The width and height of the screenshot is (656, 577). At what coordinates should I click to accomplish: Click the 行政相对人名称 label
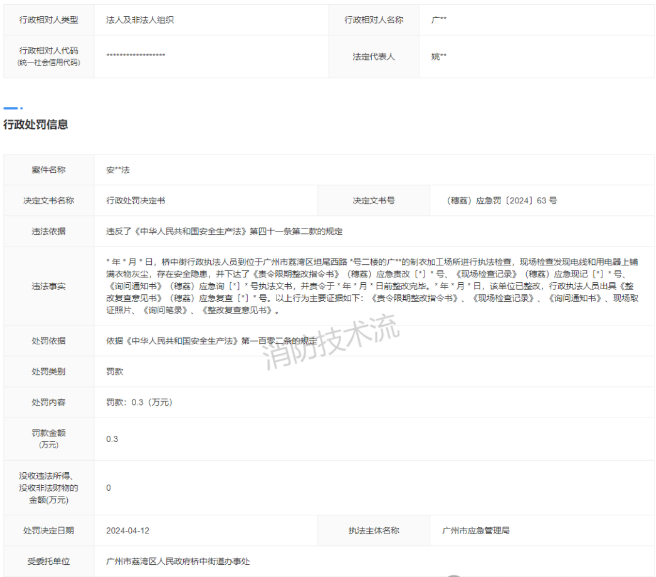373,19
